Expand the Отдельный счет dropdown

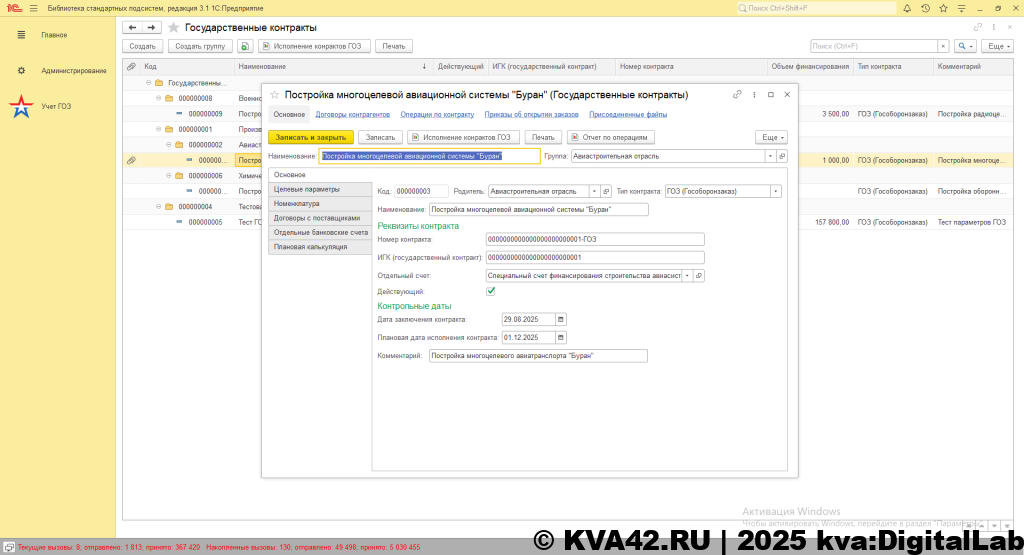(x=686, y=275)
